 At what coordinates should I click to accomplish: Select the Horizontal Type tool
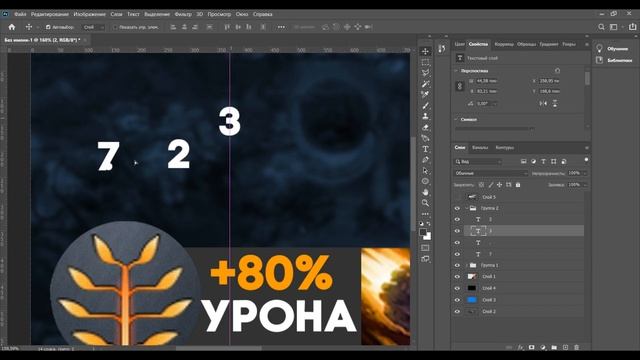click(425, 149)
